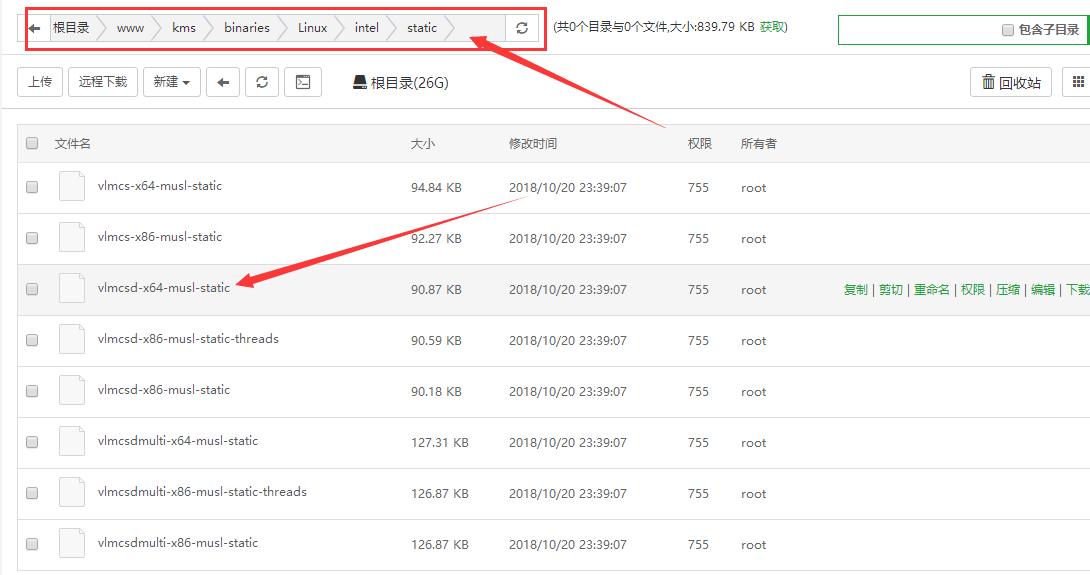Open file name vlmcsdmulti-x86-musl-static
Screen dimensions: 1090x575
click(x=178, y=542)
